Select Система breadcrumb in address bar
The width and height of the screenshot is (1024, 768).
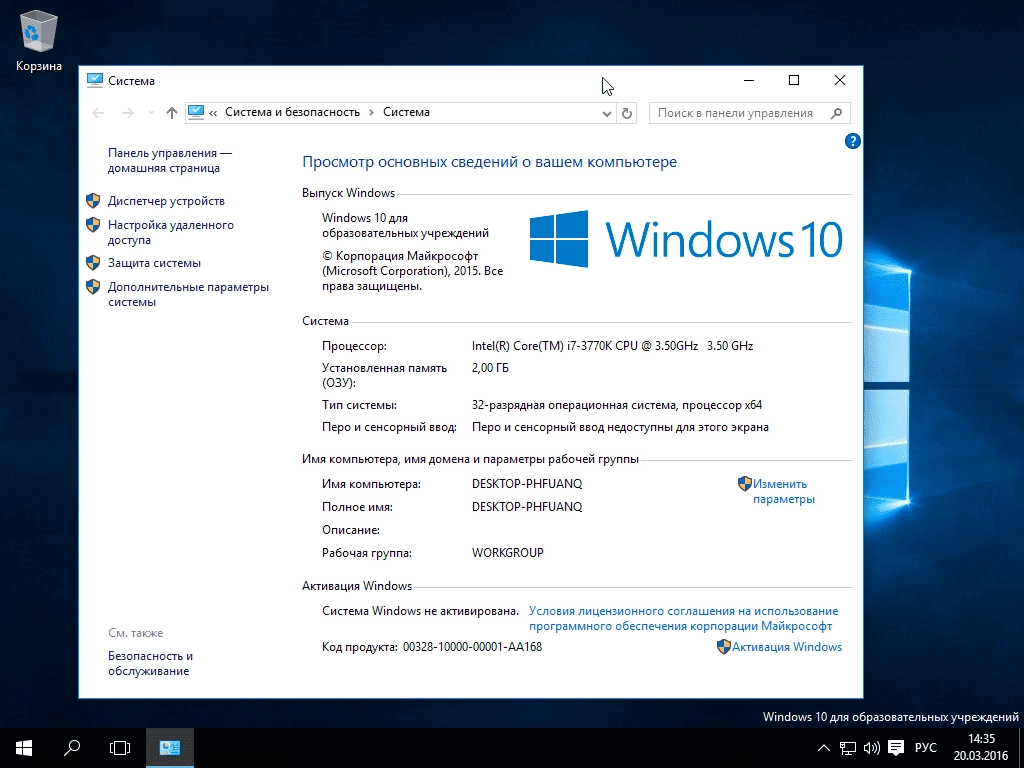406,112
